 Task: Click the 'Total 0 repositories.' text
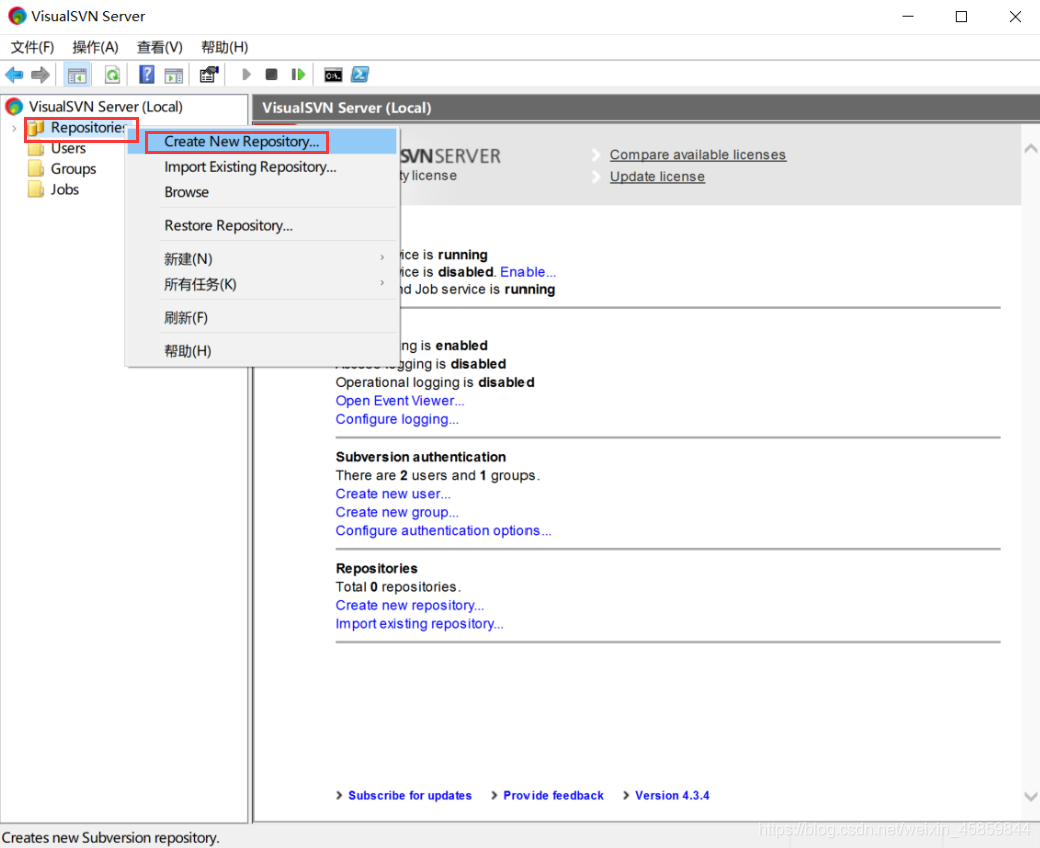click(x=398, y=587)
